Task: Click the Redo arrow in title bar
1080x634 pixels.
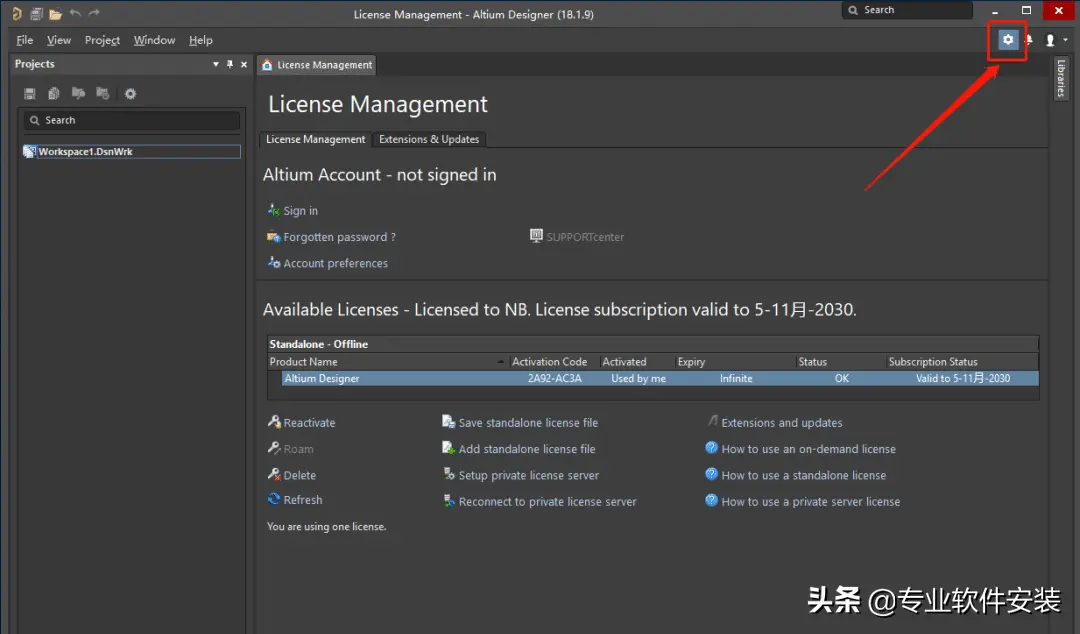Action: point(94,13)
